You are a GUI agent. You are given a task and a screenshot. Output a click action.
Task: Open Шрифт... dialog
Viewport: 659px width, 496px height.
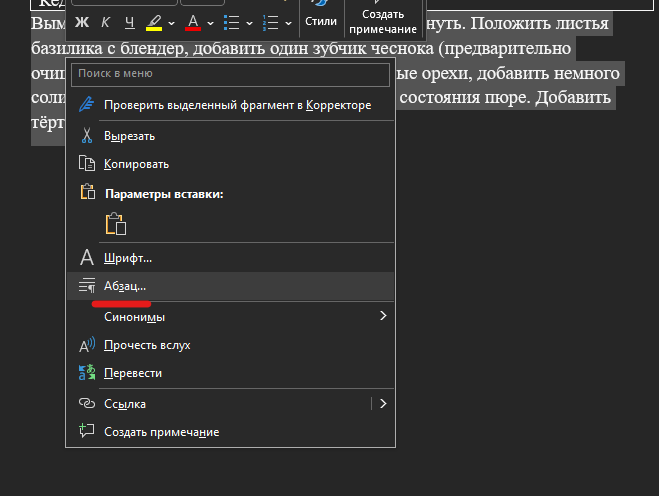[230, 258]
